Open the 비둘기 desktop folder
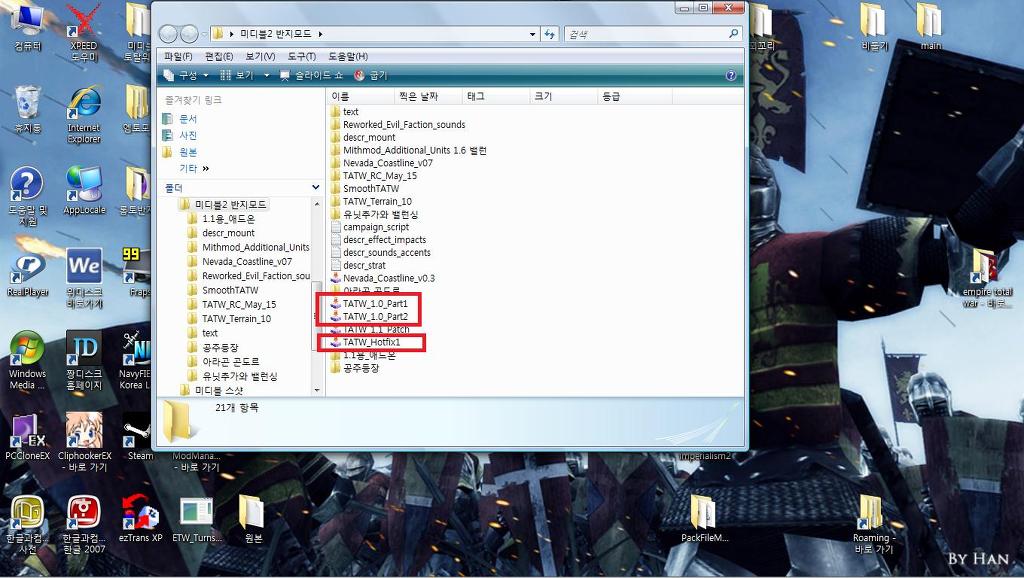Viewport: 1024px width, 578px height. pyautogui.click(x=874, y=27)
